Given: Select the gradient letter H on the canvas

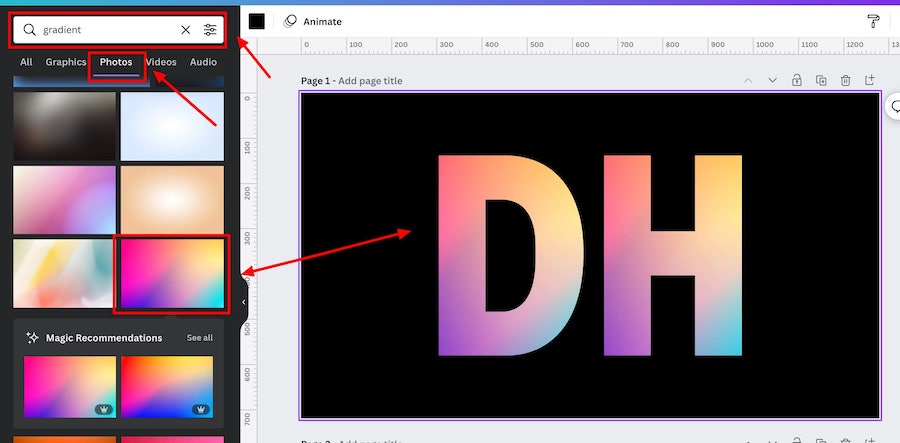Looking at the screenshot, I should click(673, 255).
